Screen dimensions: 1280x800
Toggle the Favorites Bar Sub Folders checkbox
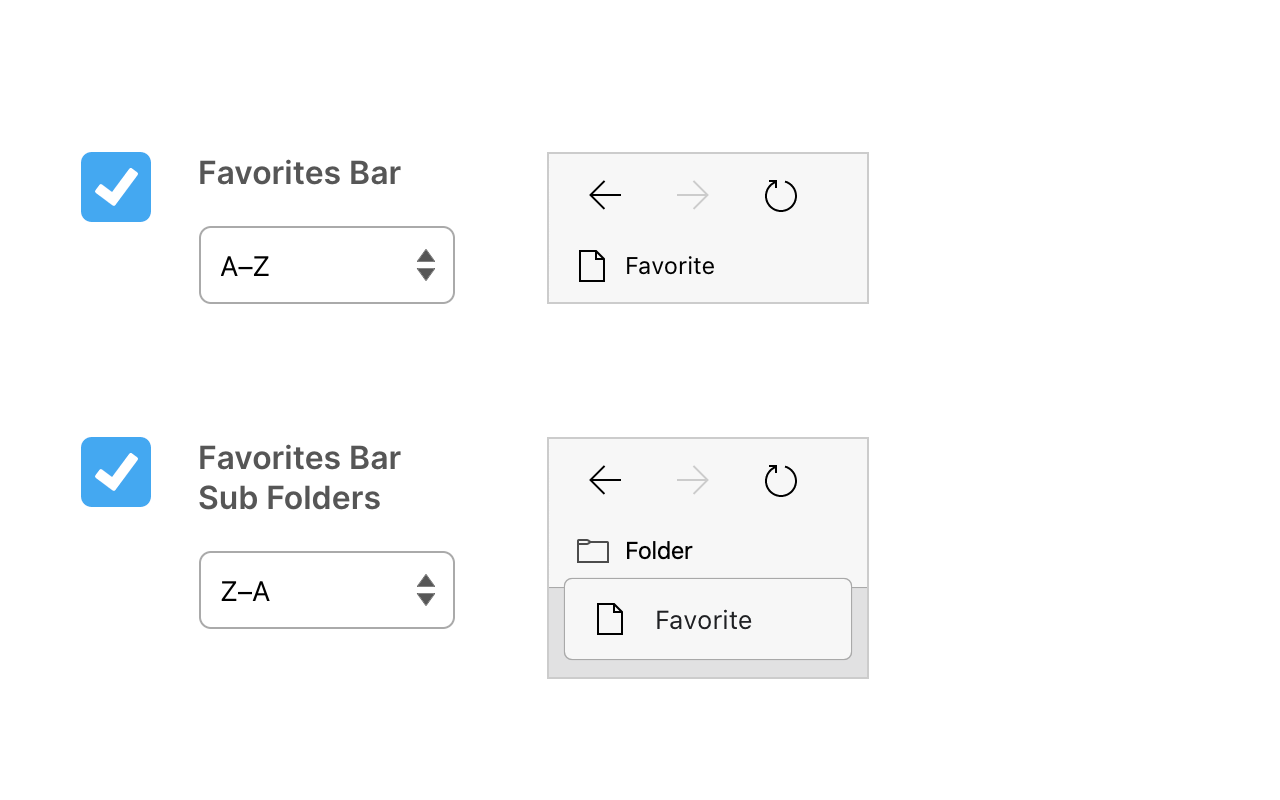tap(116, 472)
